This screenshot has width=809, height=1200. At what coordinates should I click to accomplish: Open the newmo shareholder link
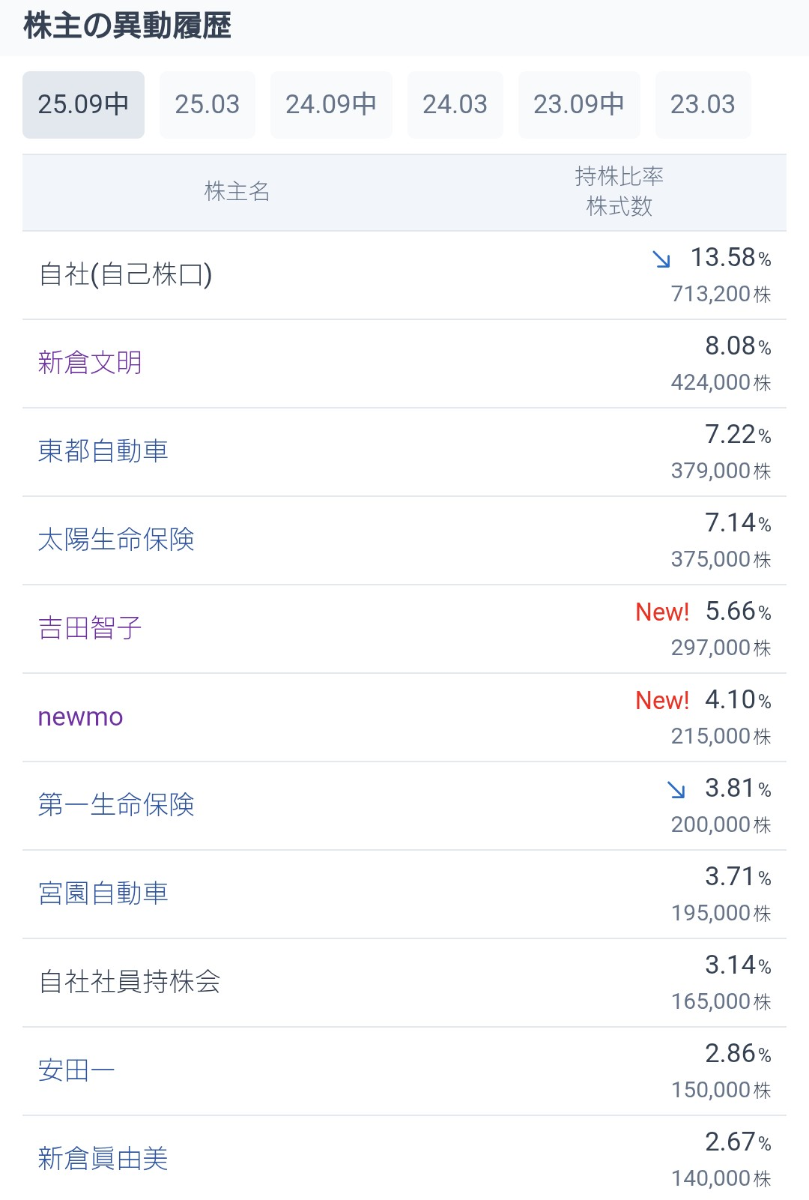[x=80, y=717]
